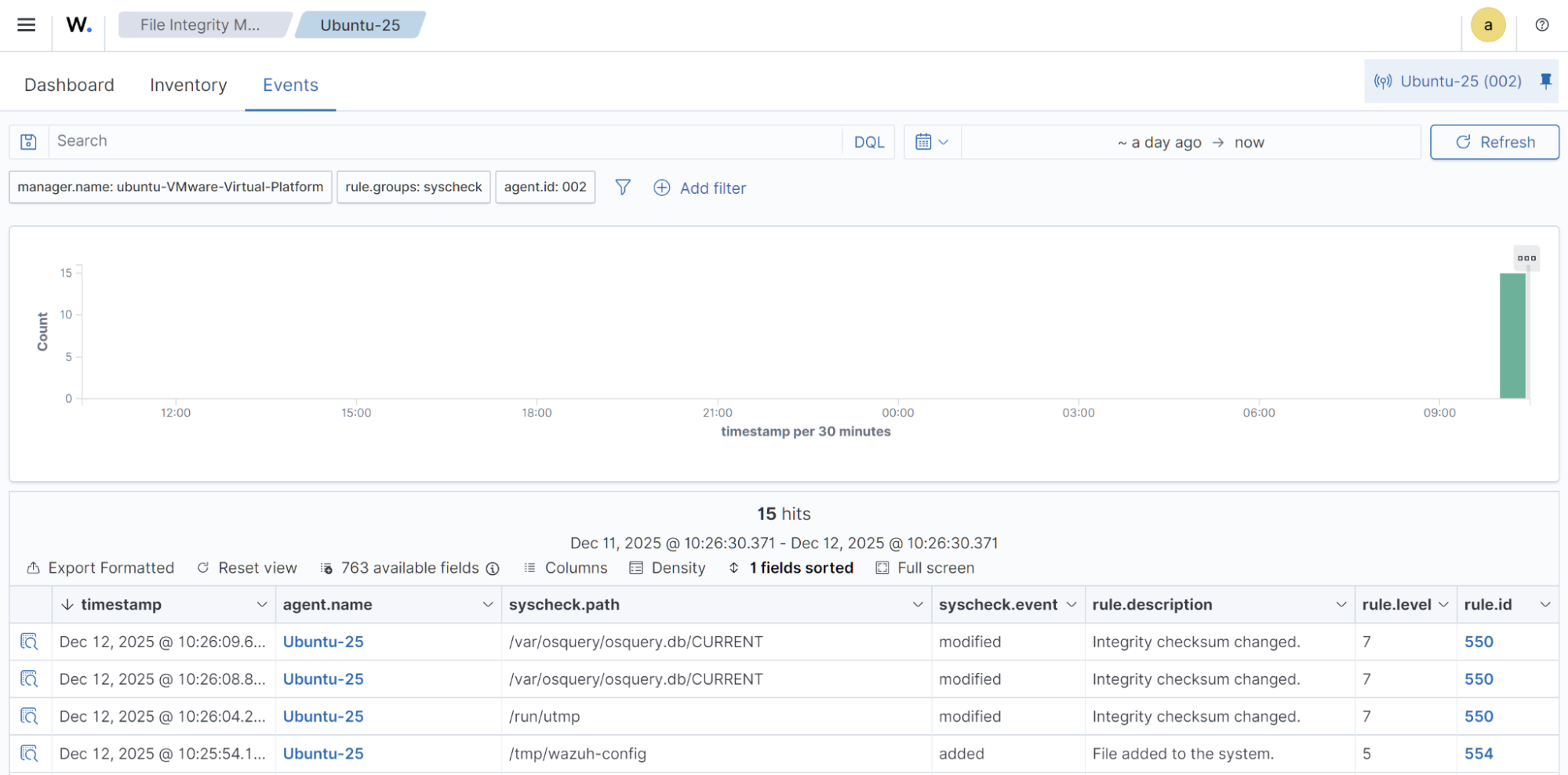This screenshot has height=775, width=1568.
Task: Switch to the Dashboard tab
Action: click(x=69, y=85)
